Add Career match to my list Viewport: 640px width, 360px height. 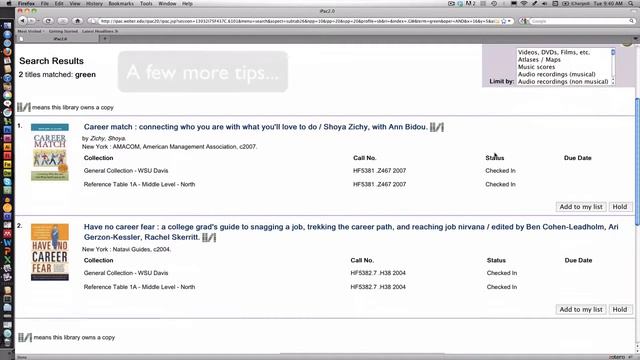click(581, 207)
